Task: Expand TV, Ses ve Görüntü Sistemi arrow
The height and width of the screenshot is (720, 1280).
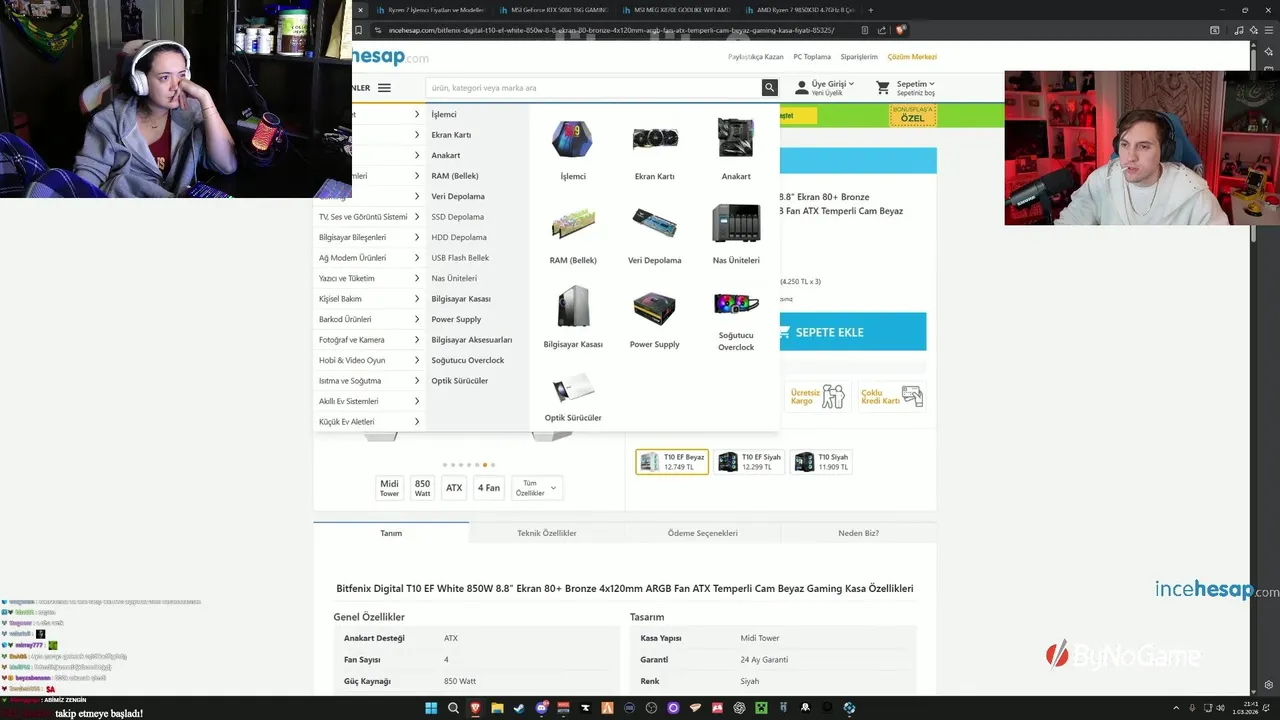Action: [x=417, y=217]
